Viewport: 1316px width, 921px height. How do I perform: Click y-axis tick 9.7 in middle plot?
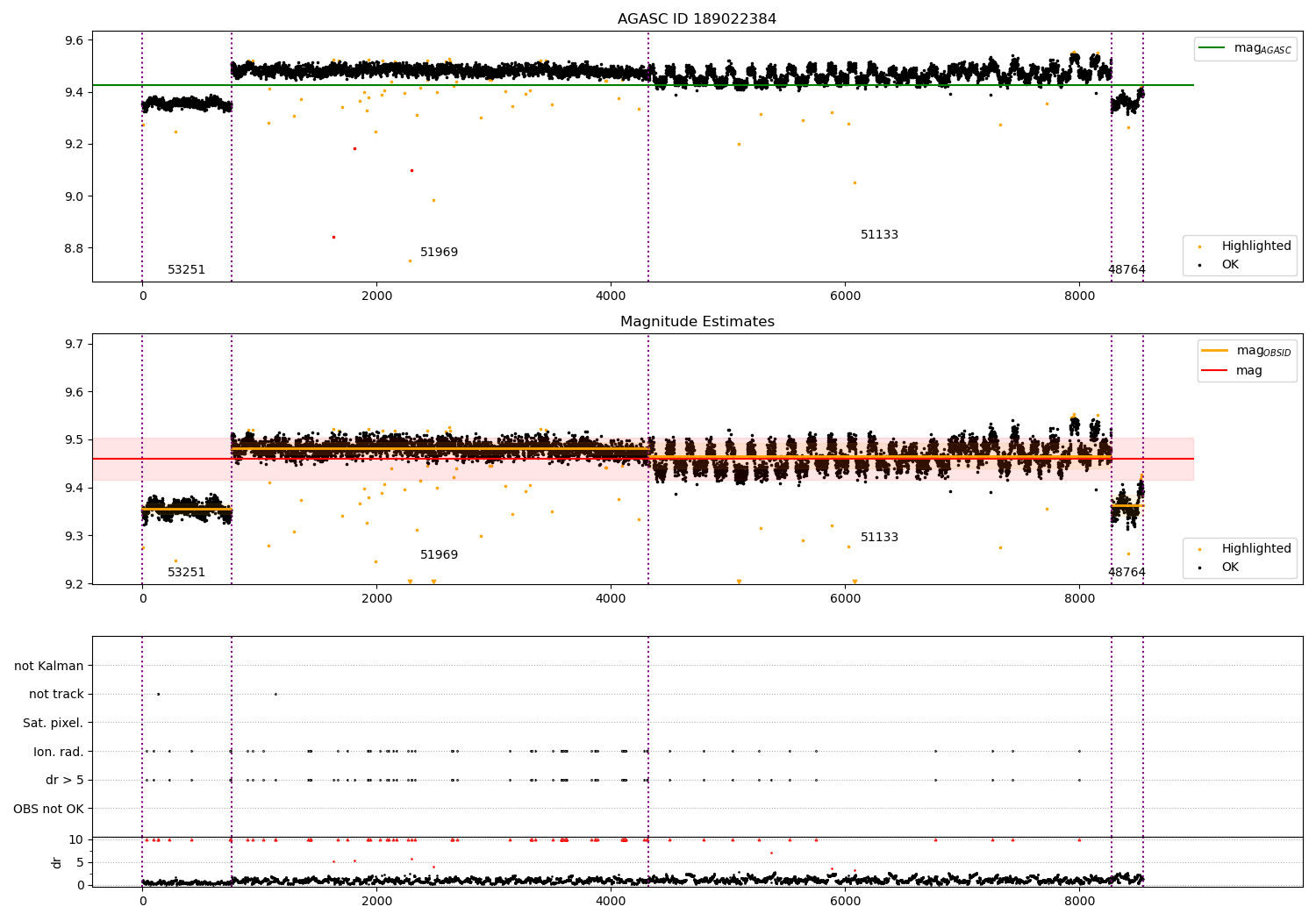click(73, 344)
